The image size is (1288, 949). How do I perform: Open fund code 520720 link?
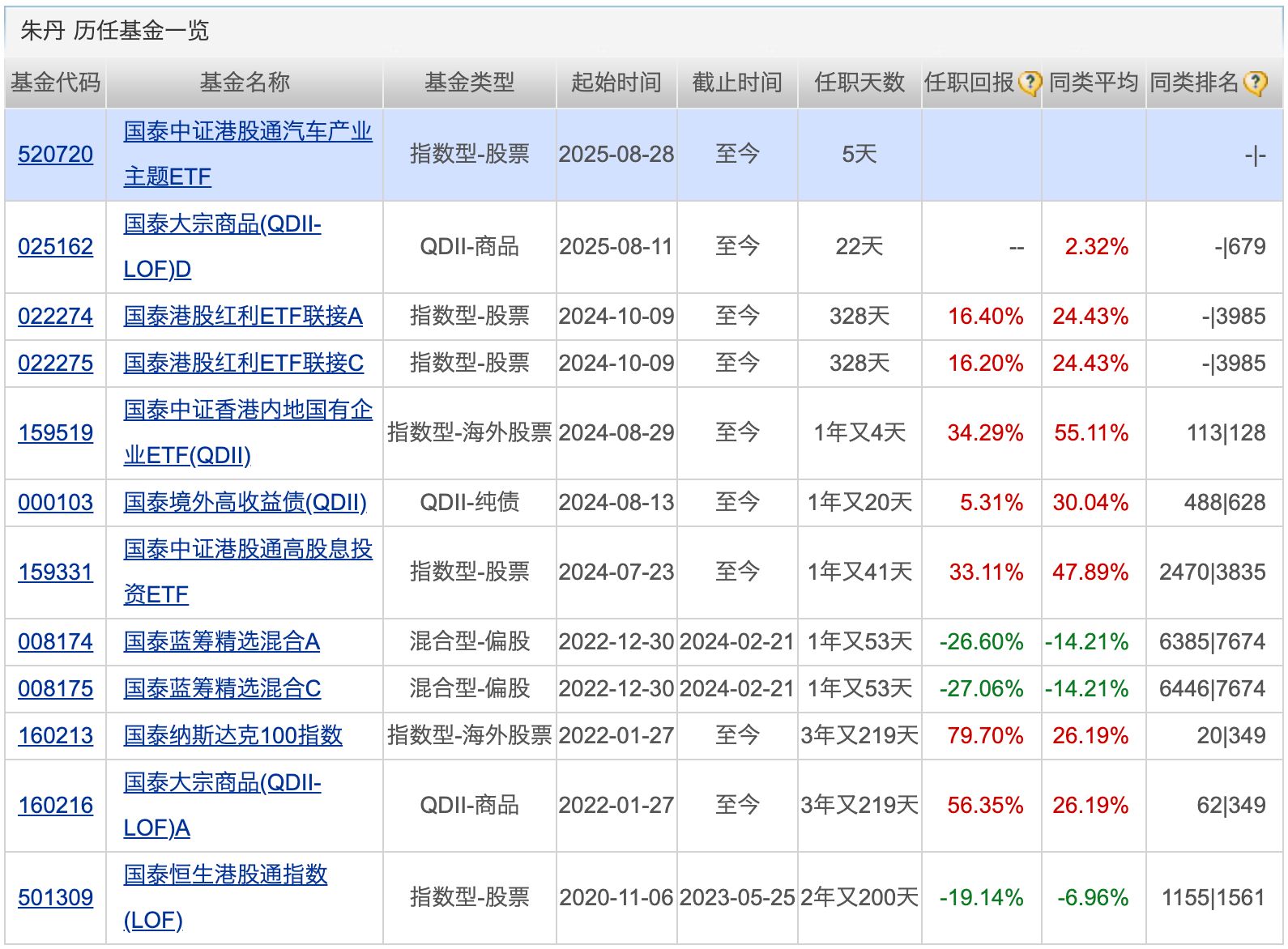point(55,155)
